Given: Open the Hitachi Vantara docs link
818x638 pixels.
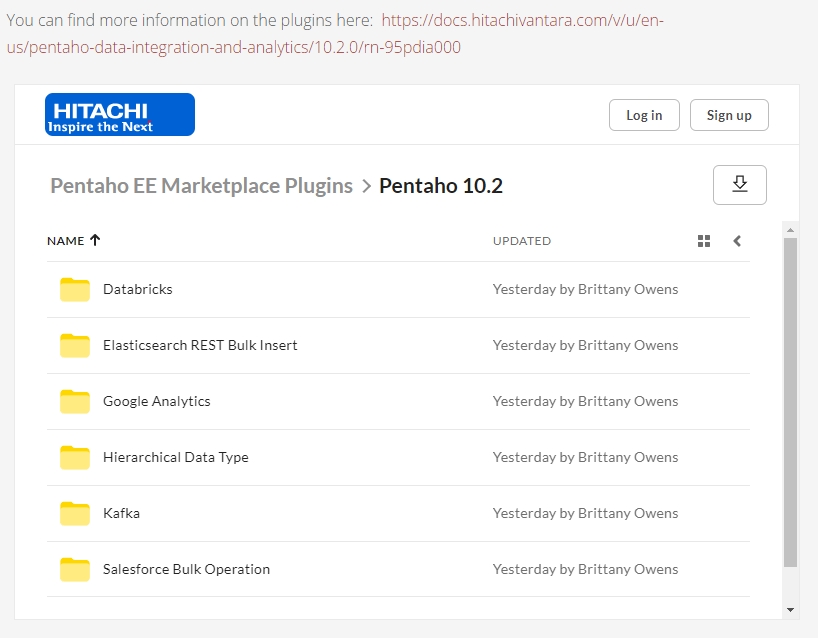Looking at the screenshot, I should [x=522, y=21].
